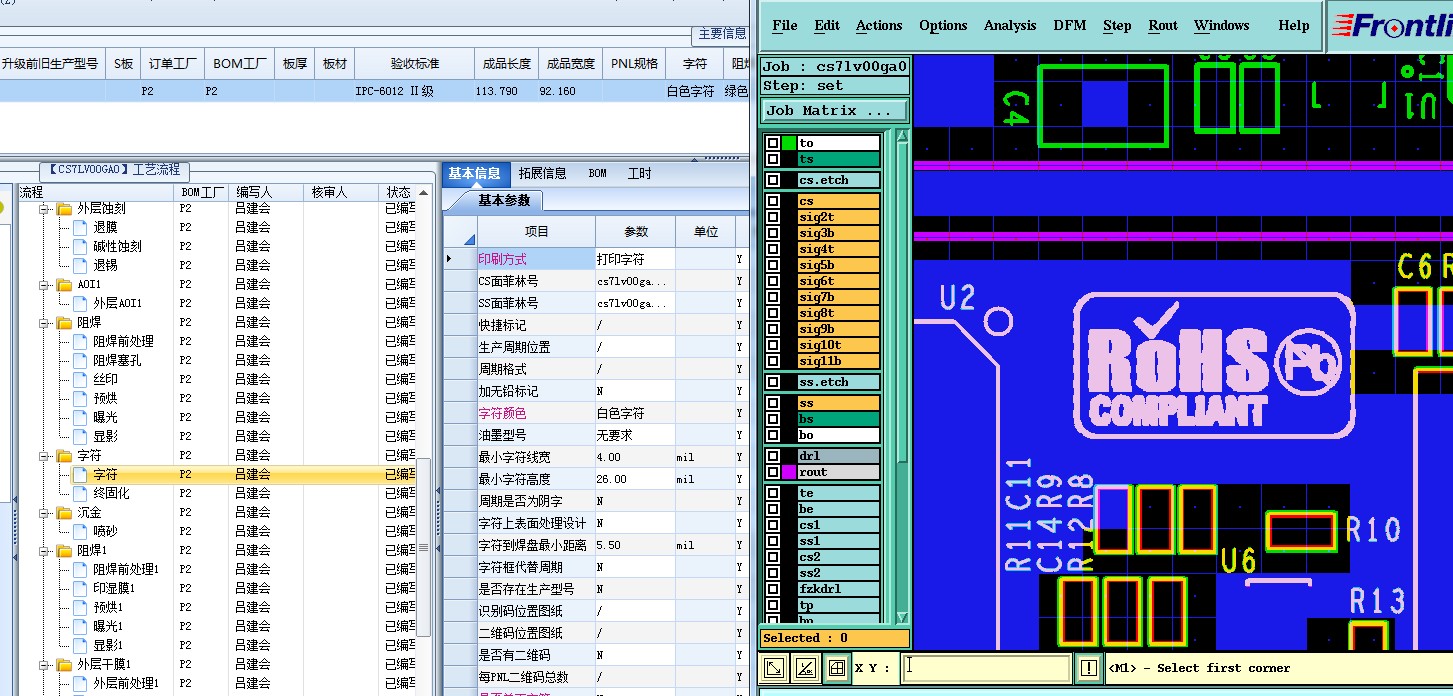Open the File menu in Frontline
Viewport: 1453px width, 696px height.
click(x=785, y=26)
